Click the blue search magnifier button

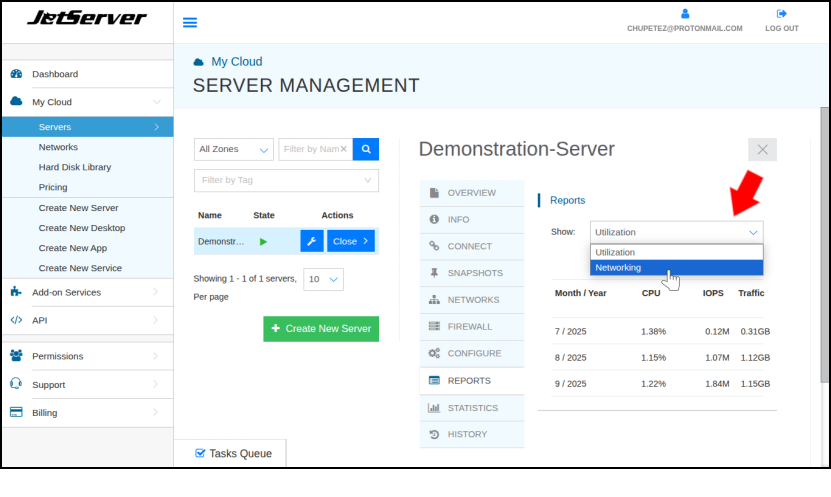pyautogui.click(x=366, y=149)
